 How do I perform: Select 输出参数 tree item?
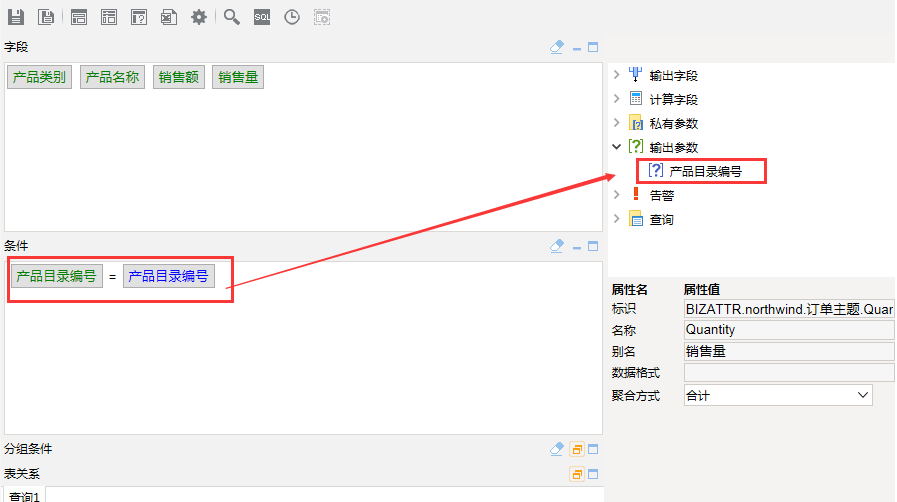click(x=673, y=148)
